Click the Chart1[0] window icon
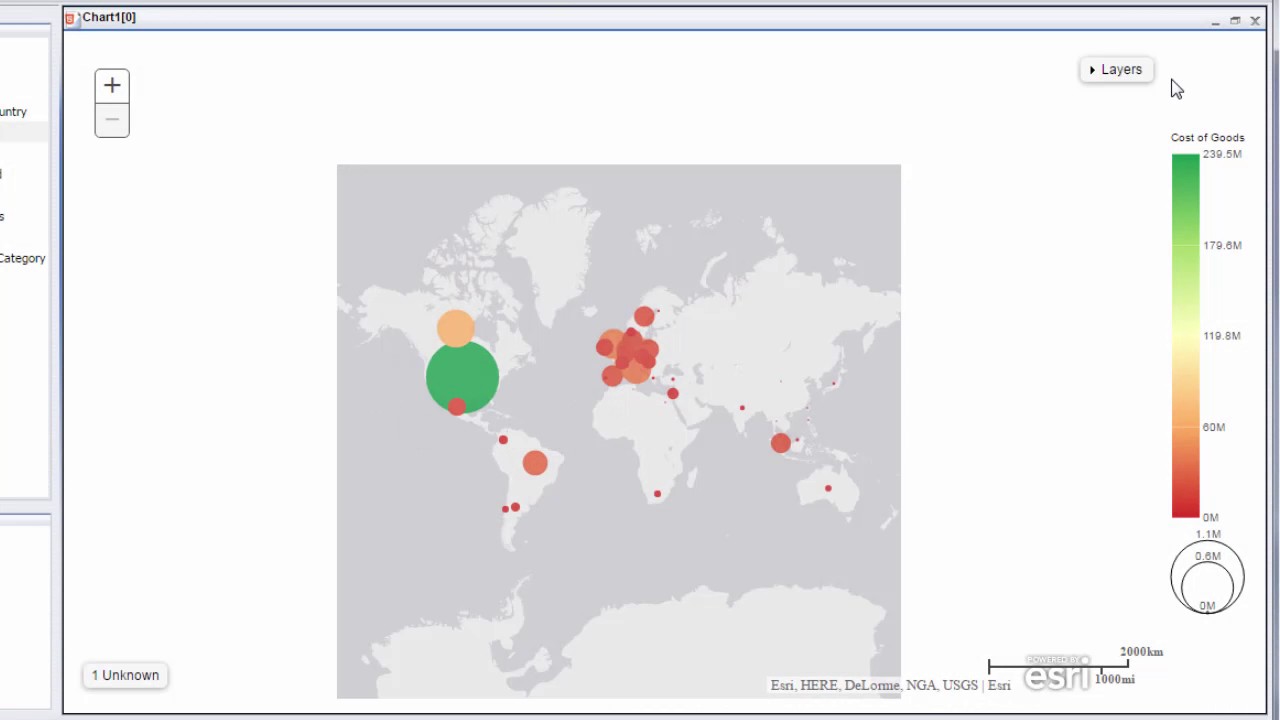The width and height of the screenshot is (1280, 720). (x=70, y=18)
